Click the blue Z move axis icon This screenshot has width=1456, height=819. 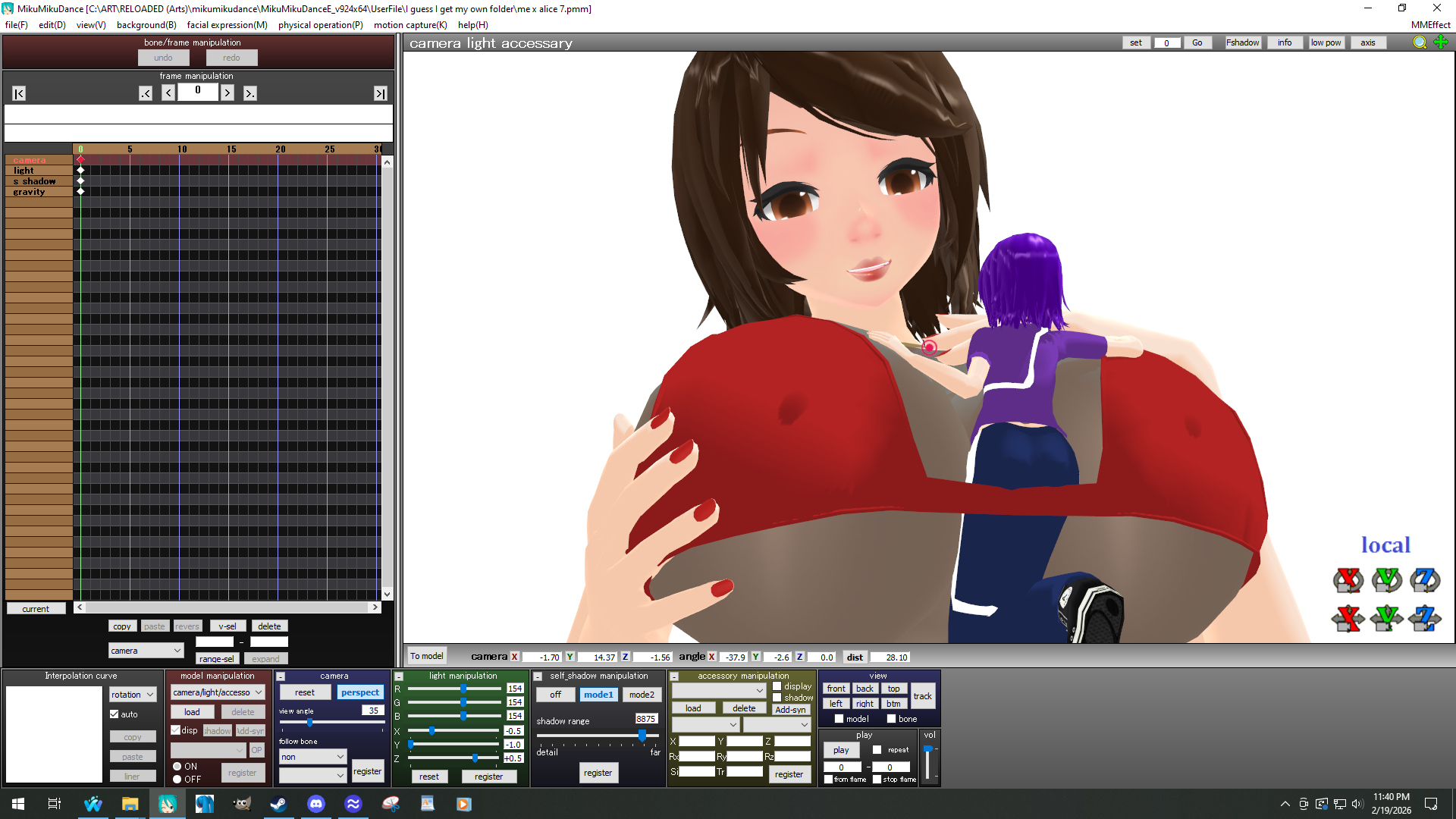pyautogui.click(x=1425, y=618)
